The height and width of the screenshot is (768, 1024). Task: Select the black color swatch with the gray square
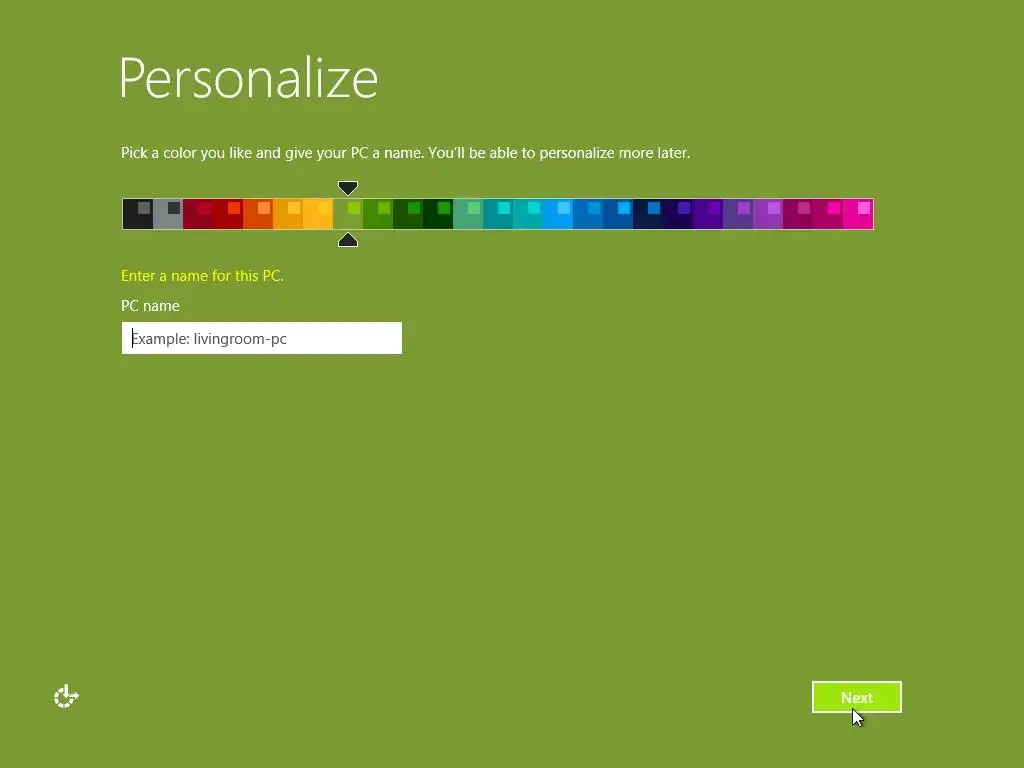(138, 214)
